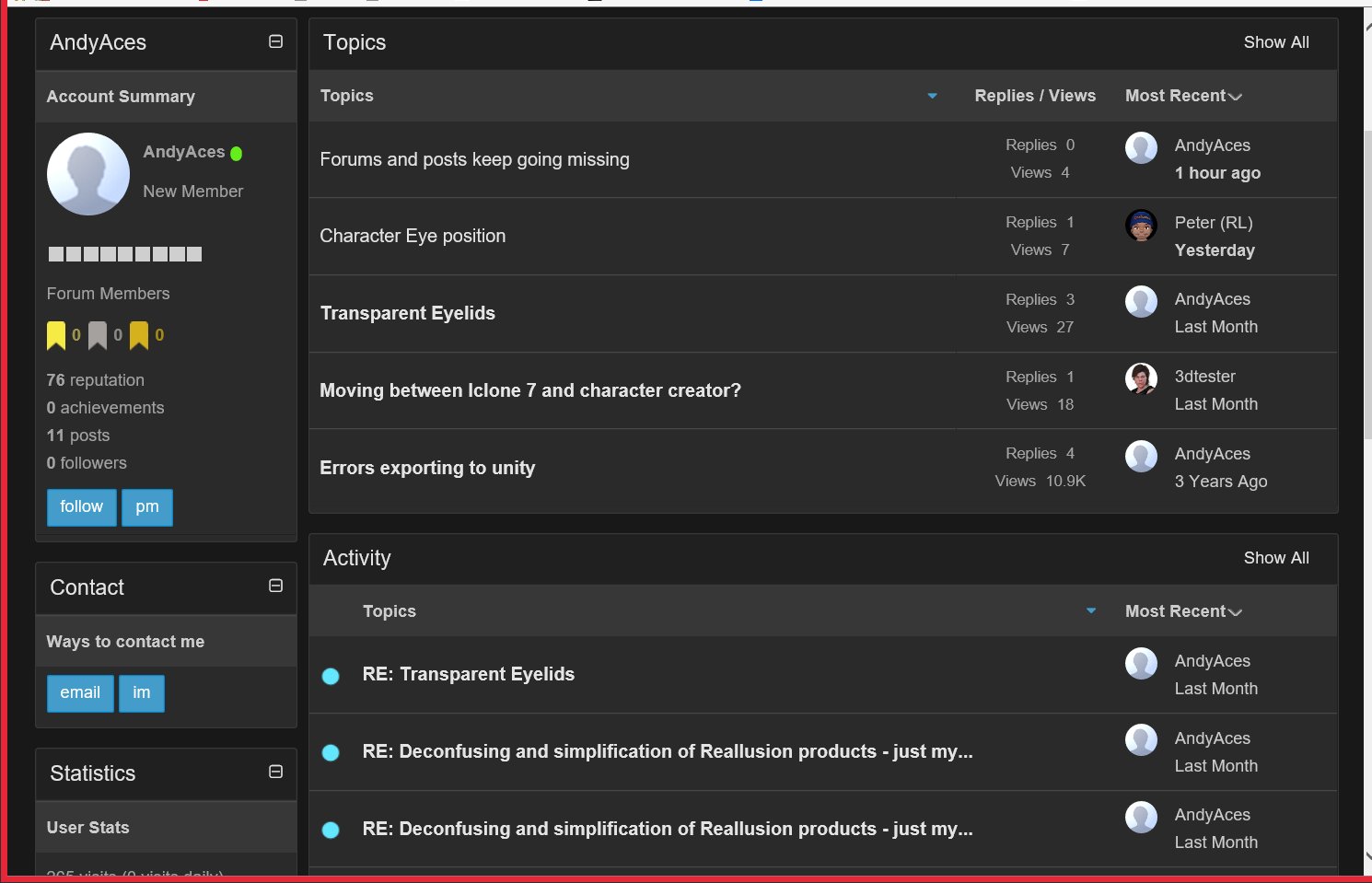Click Views 10.9K count
The height and width of the screenshot is (883, 1372).
point(1041,482)
